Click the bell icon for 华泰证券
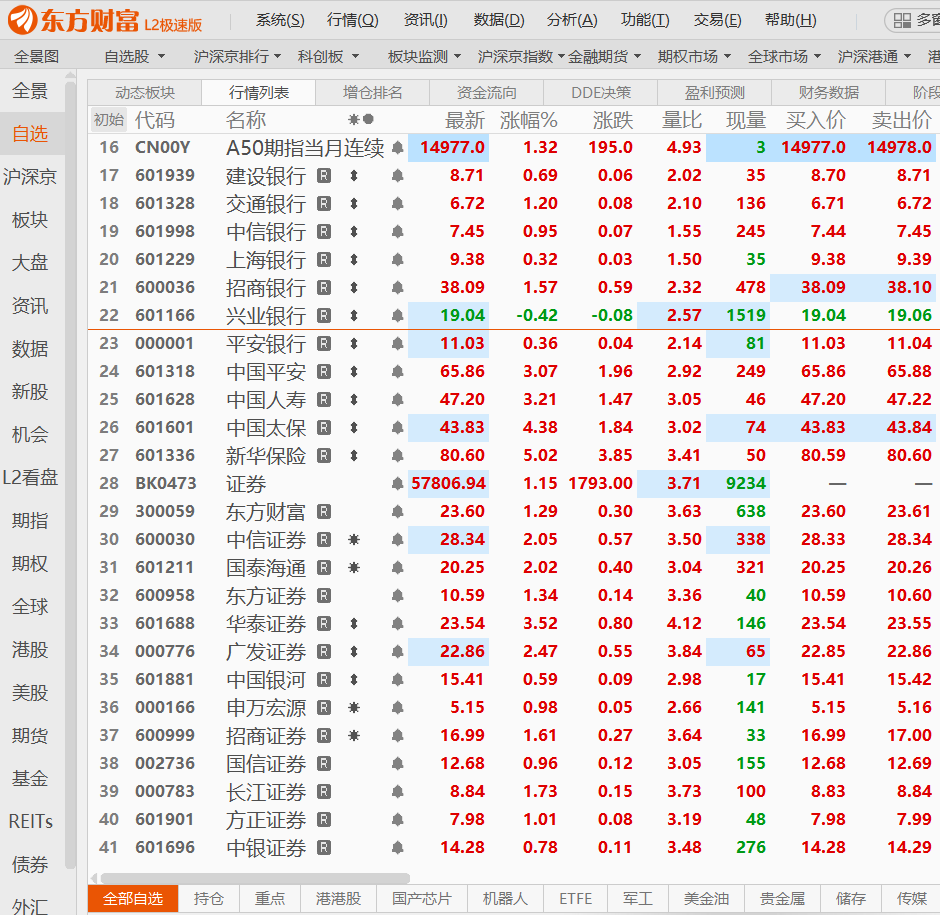940x915 pixels. tap(397, 624)
